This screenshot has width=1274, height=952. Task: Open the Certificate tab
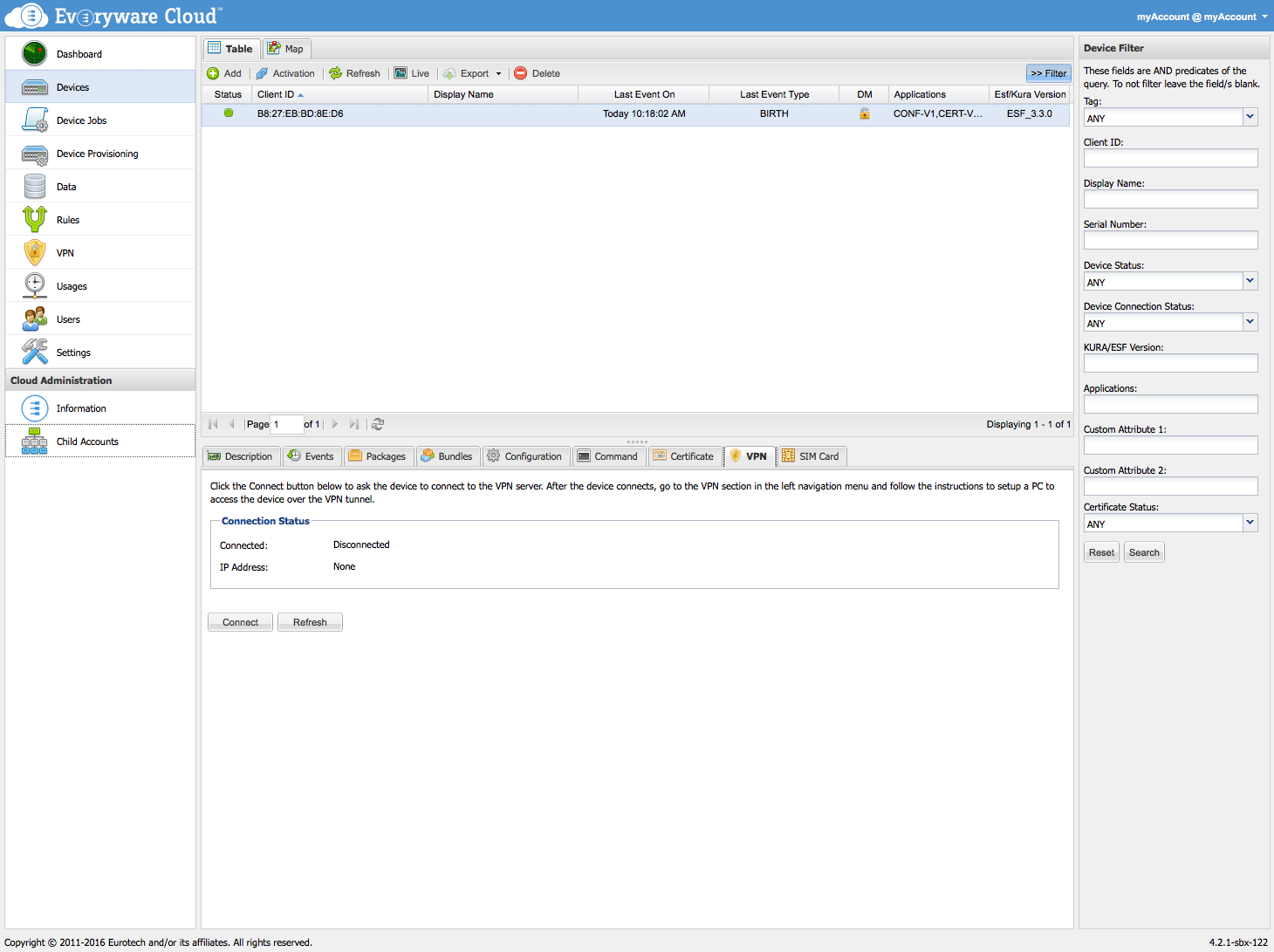click(684, 456)
